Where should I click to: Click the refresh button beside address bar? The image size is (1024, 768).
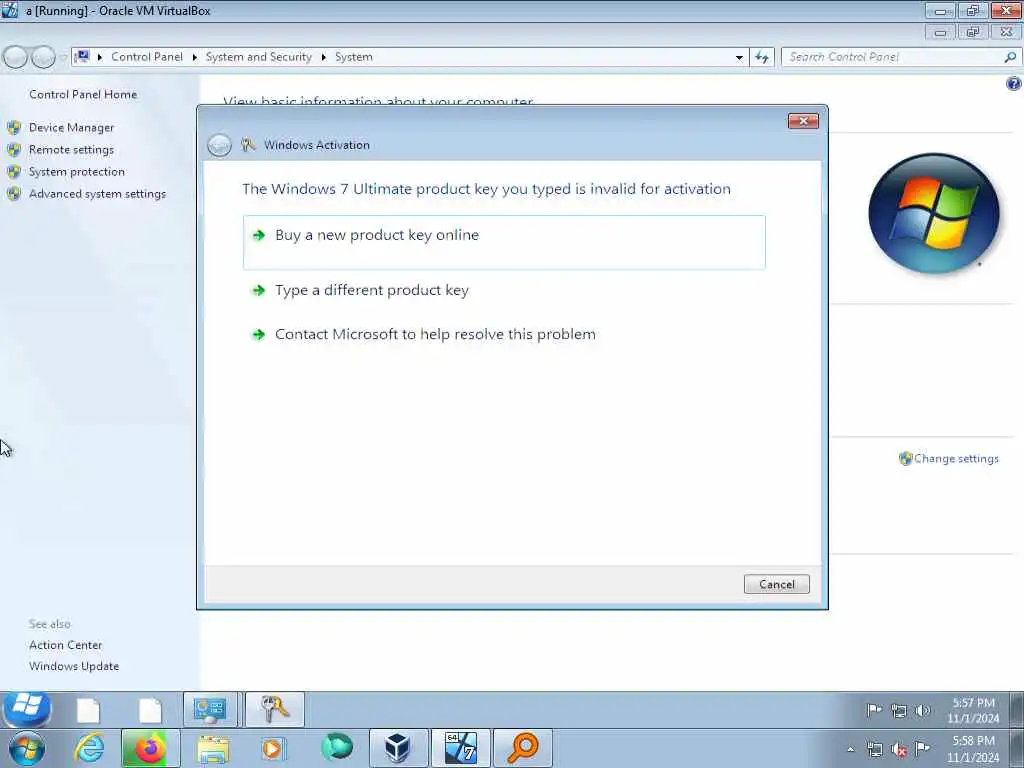click(761, 57)
